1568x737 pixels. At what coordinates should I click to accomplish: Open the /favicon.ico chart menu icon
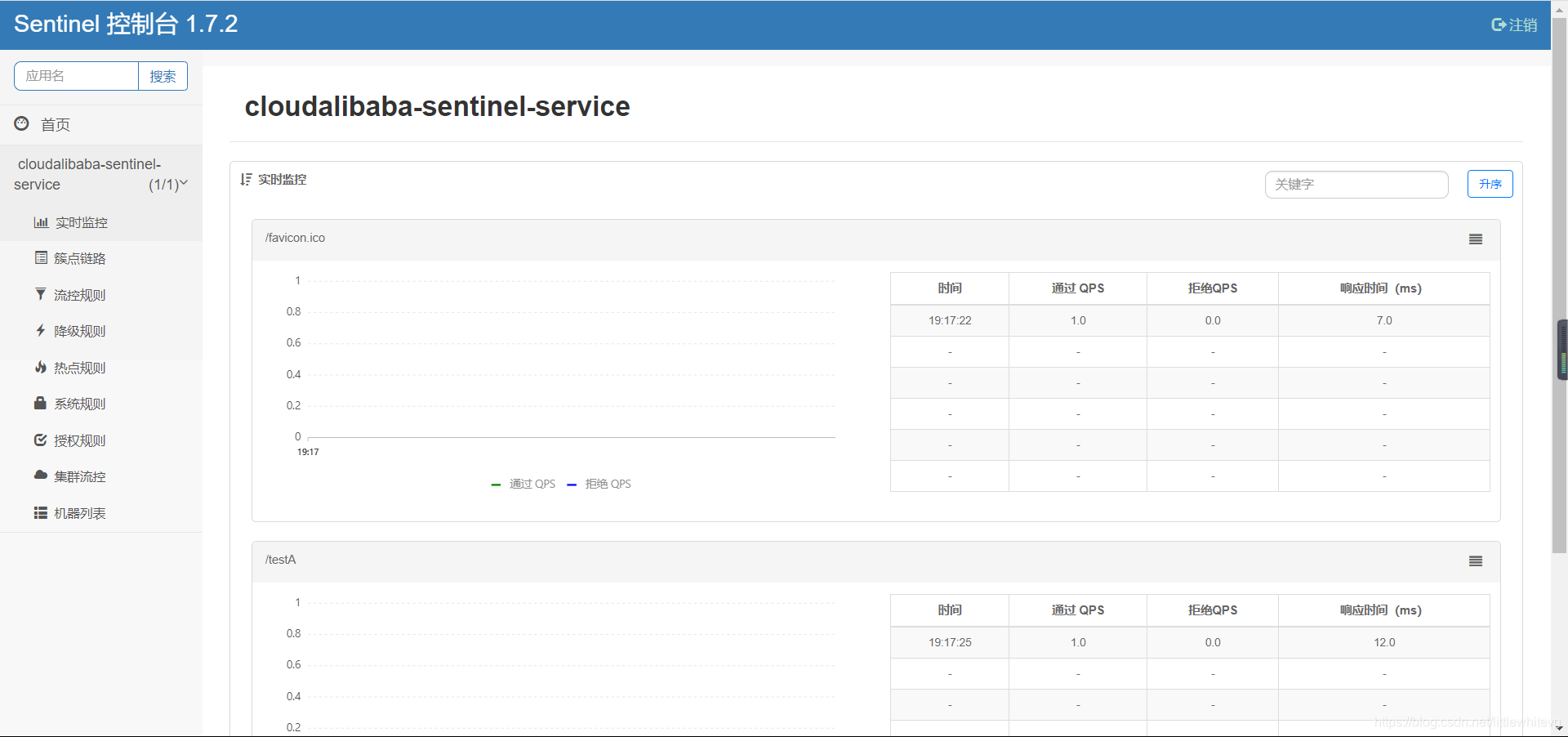[1476, 239]
